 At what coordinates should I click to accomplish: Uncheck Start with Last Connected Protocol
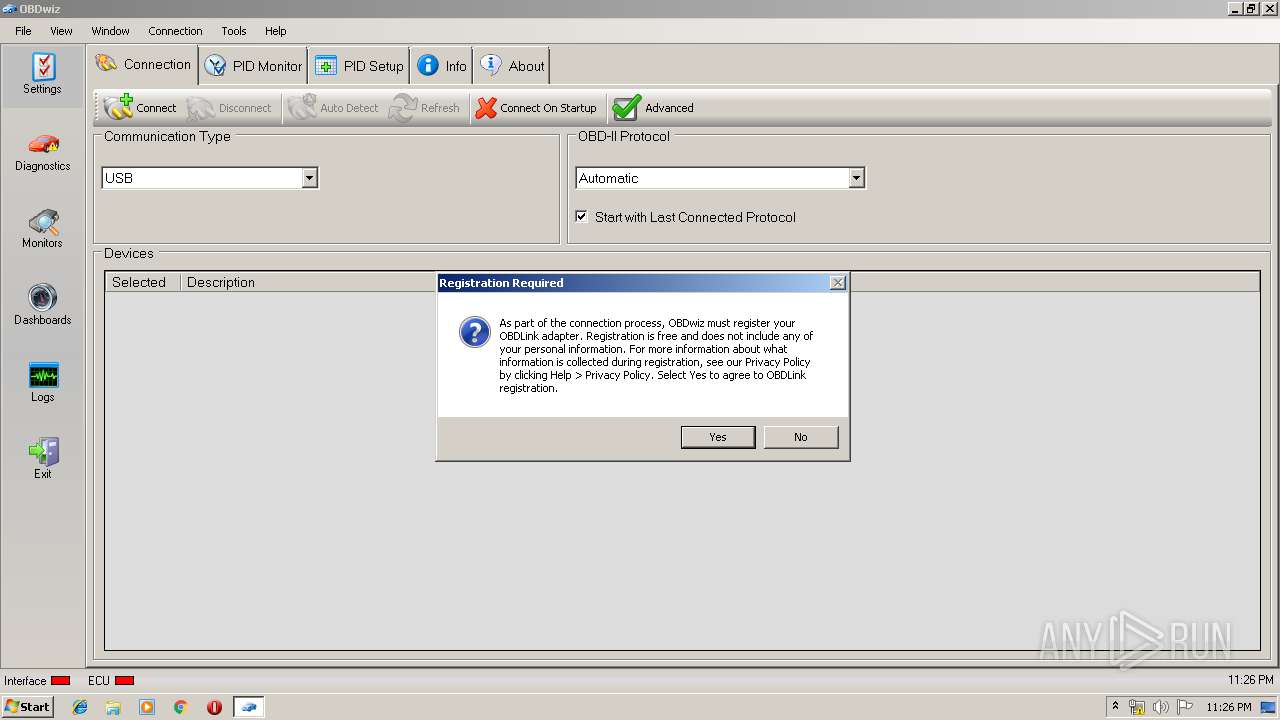click(x=581, y=216)
